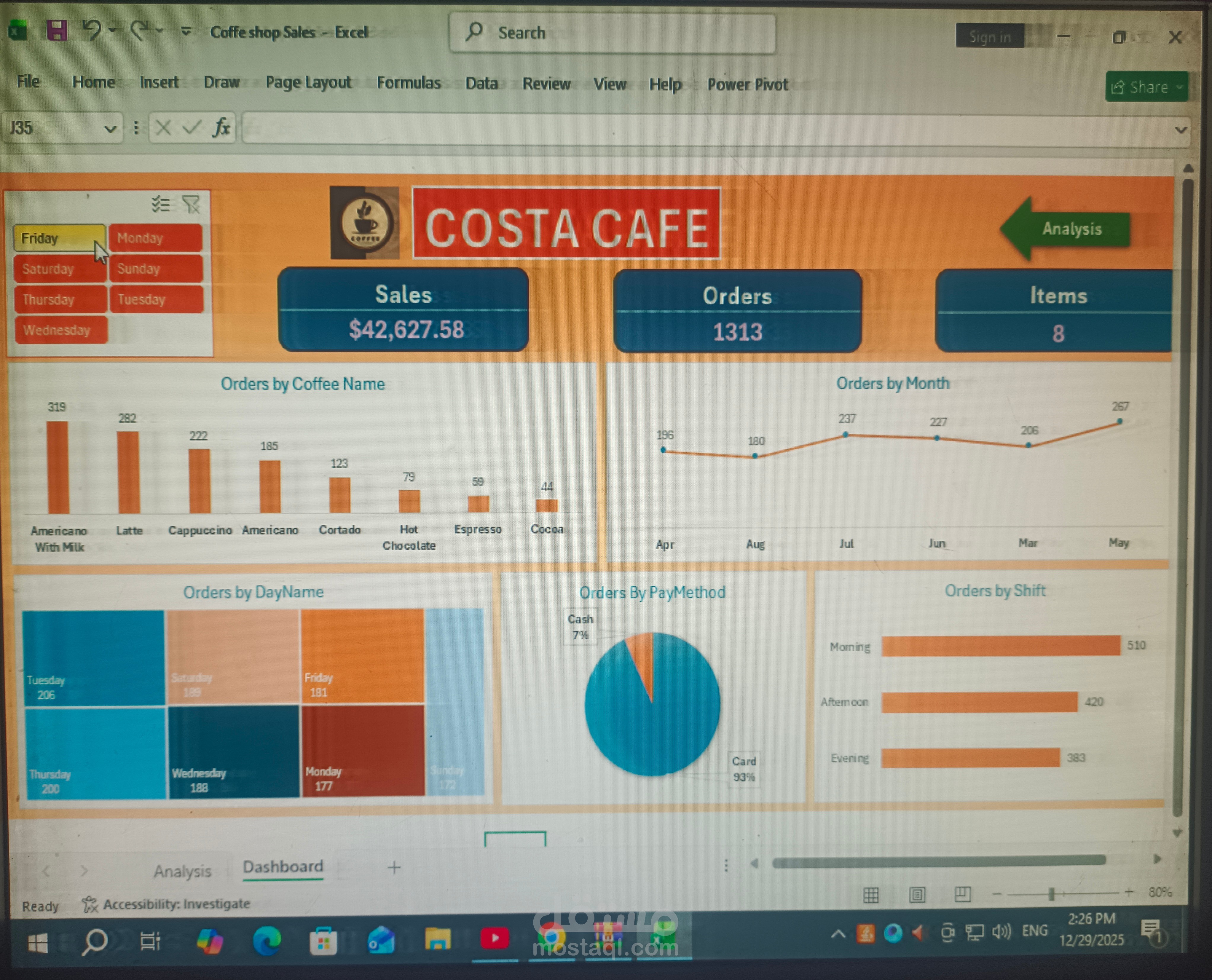Launch Copilot from the taskbar
This screenshot has height=980, width=1212.
[210, 942]
